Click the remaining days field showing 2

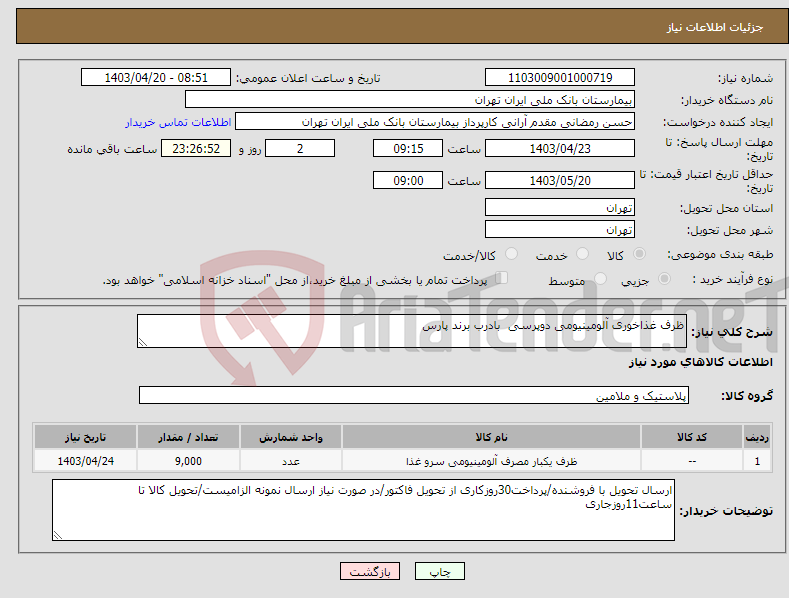coord(300,148)
